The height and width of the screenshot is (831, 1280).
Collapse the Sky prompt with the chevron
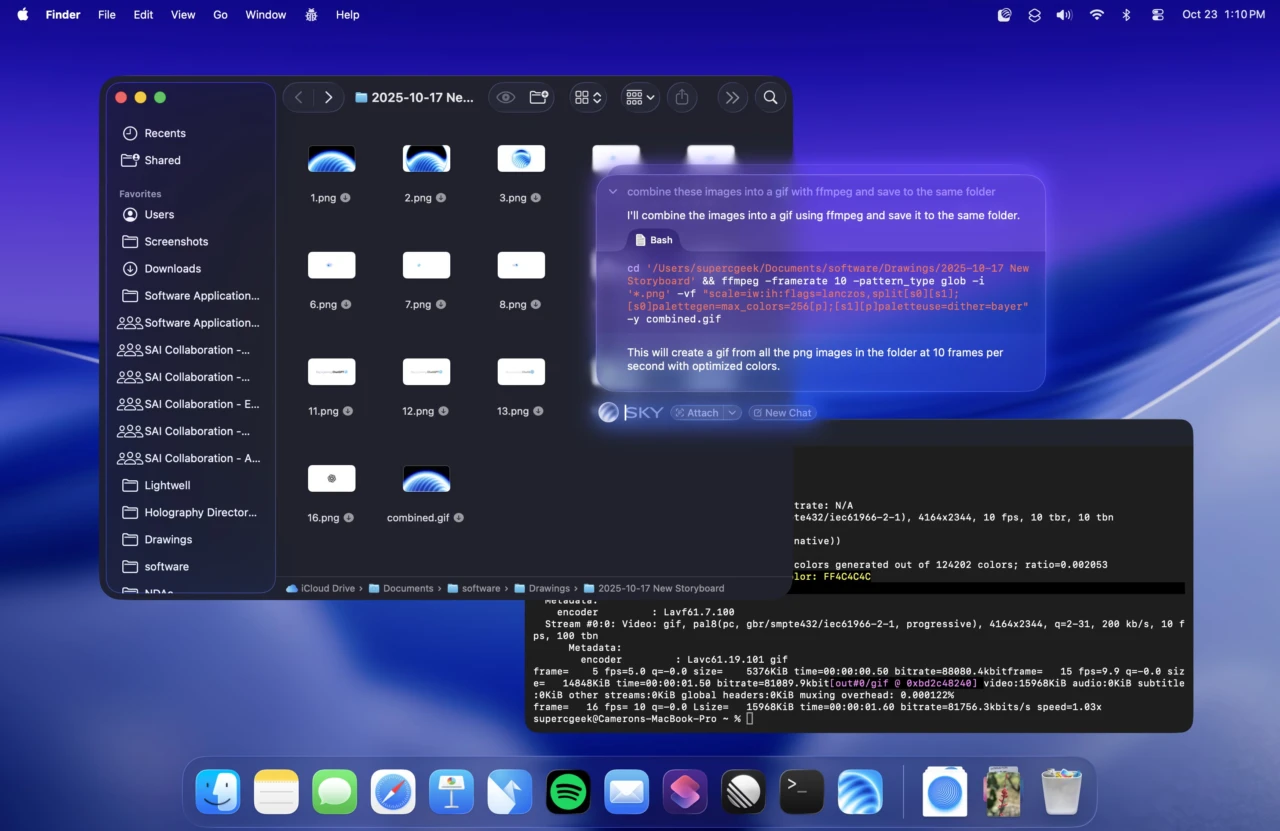point(613,191)
